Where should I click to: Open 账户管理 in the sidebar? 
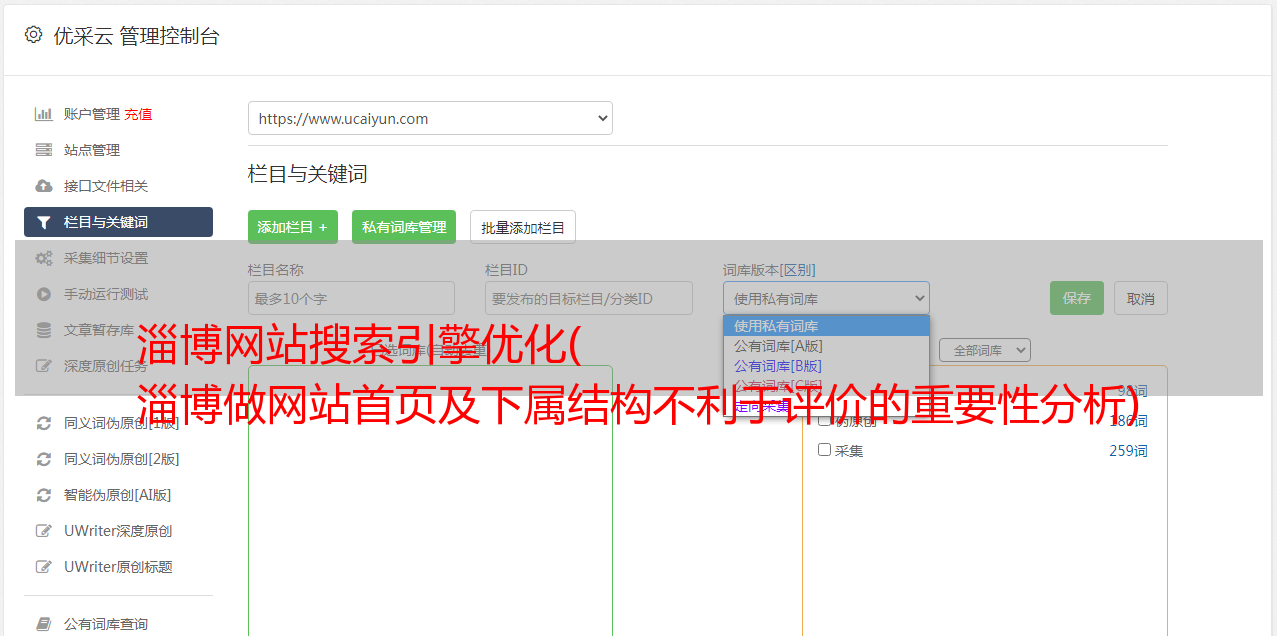pos(92,114)
